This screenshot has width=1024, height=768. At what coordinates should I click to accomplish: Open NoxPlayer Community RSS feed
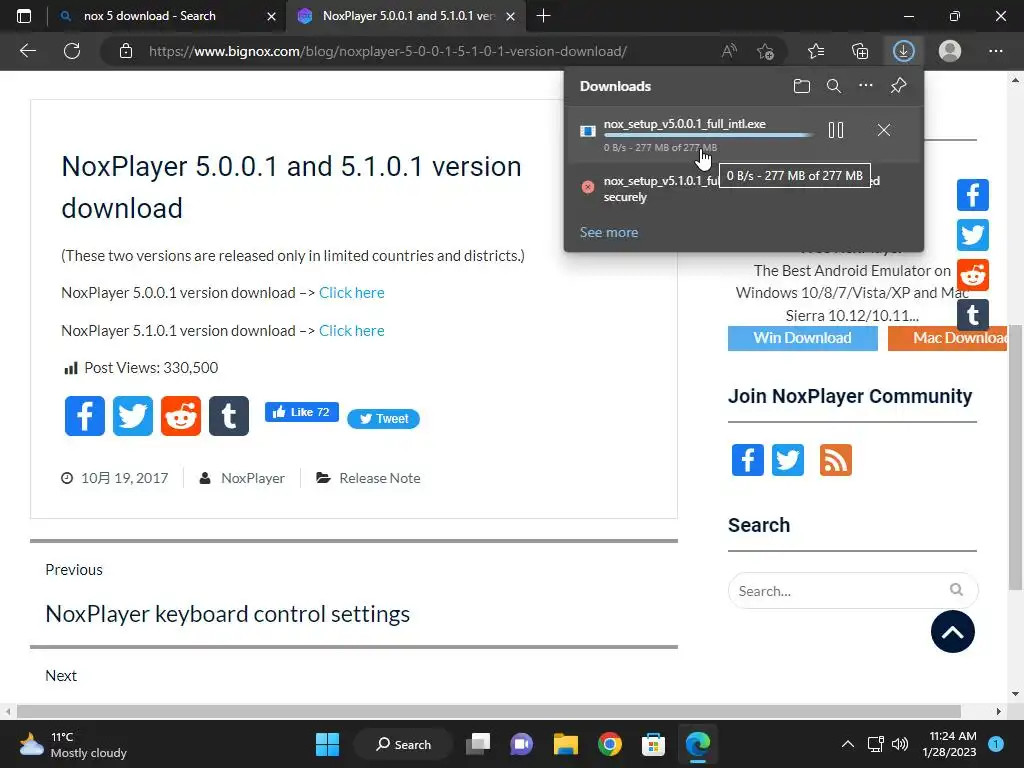836,460
